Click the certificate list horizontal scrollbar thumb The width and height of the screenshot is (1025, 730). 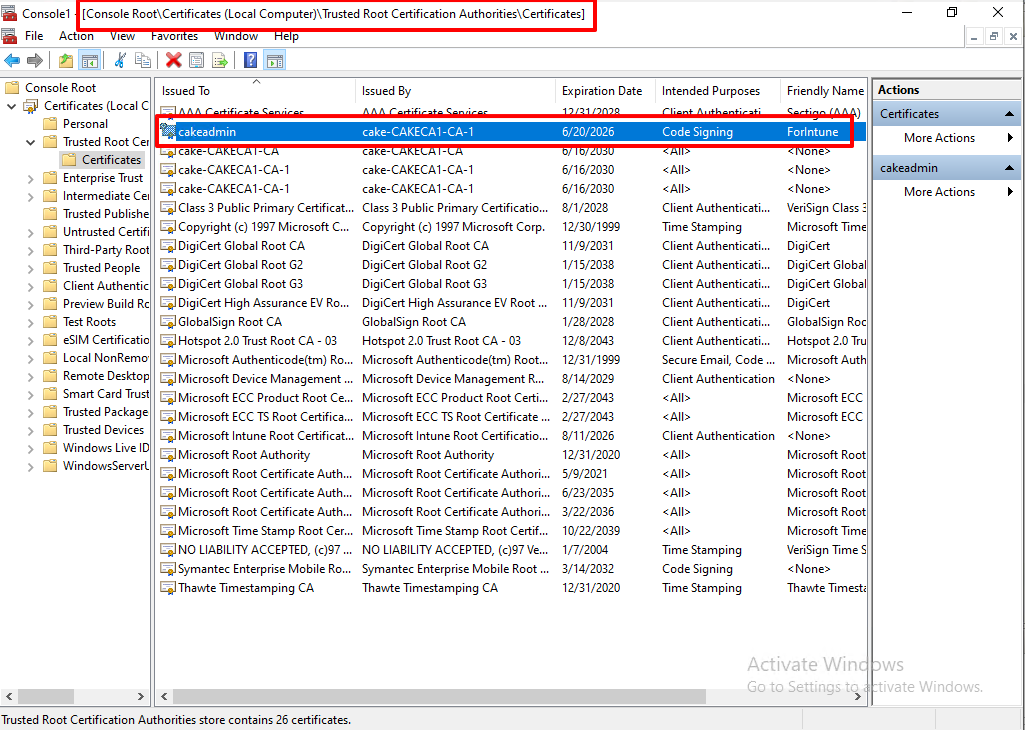pos(439,697)
